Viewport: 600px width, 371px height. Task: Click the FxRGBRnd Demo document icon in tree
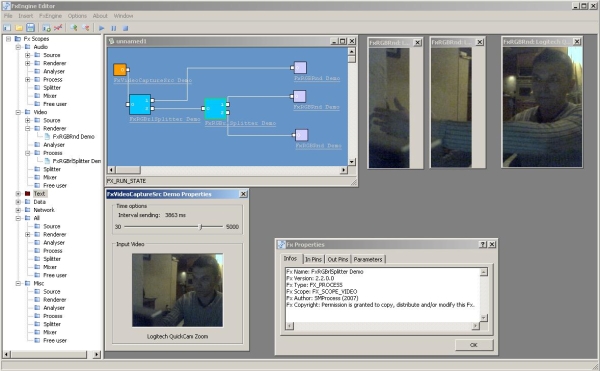pos(47,137)
